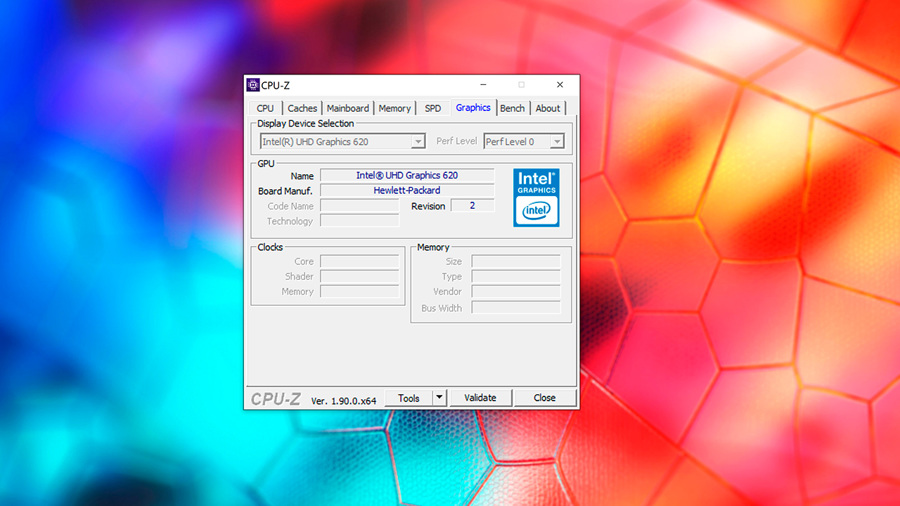Click the Intel Graphics logo
This screenshot has width=900, height=506.
click(x=536, y=197)
